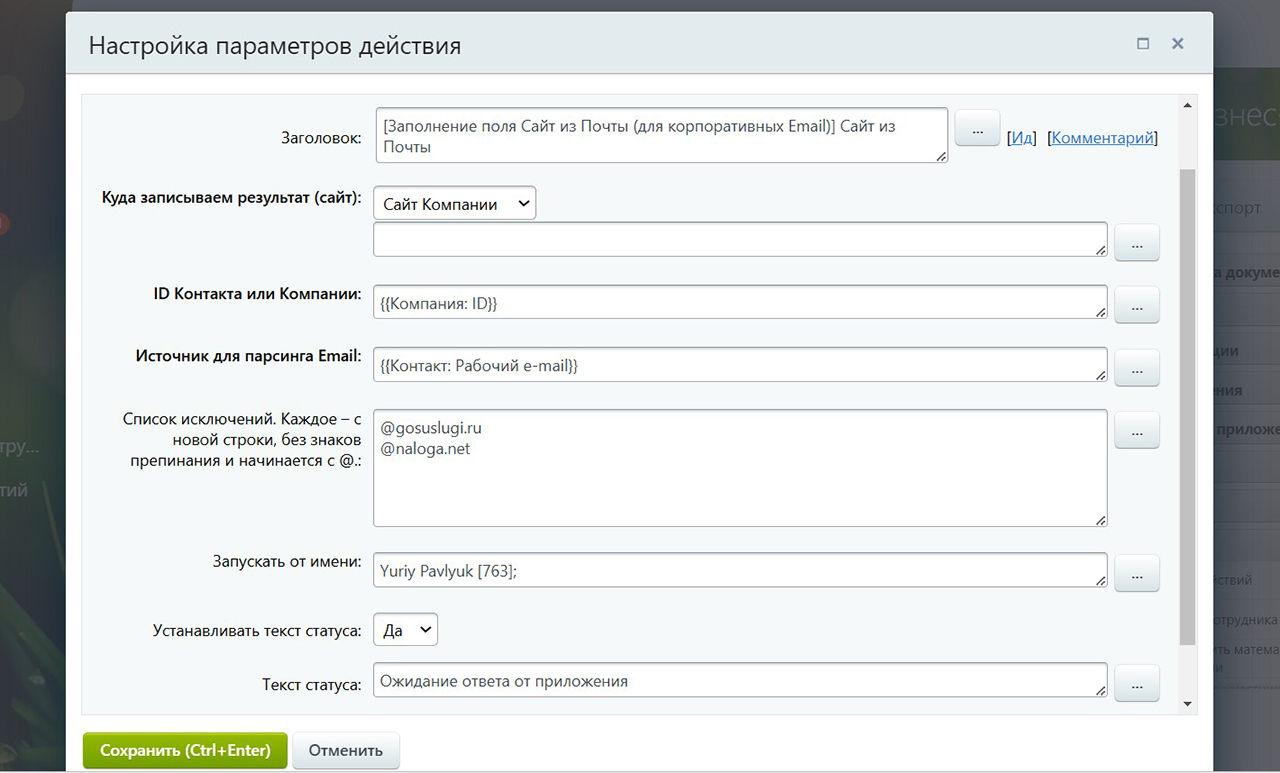Image resolution: width=1280 pixels, height=773 pixels.
Task: Click the ellipsis button beside Заголовок field
Action: point(978,129)
